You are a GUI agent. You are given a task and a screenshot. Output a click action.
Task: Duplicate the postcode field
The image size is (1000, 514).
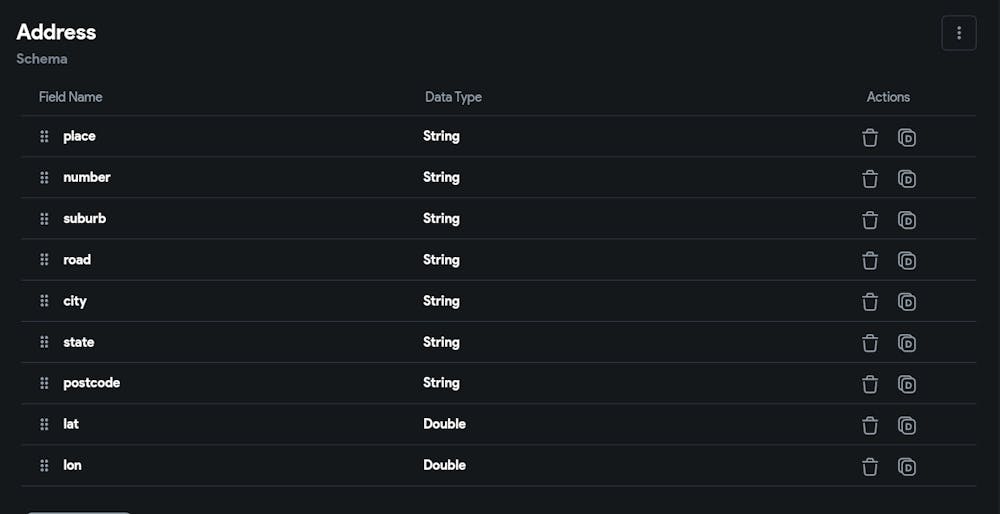tap(907, 384)
